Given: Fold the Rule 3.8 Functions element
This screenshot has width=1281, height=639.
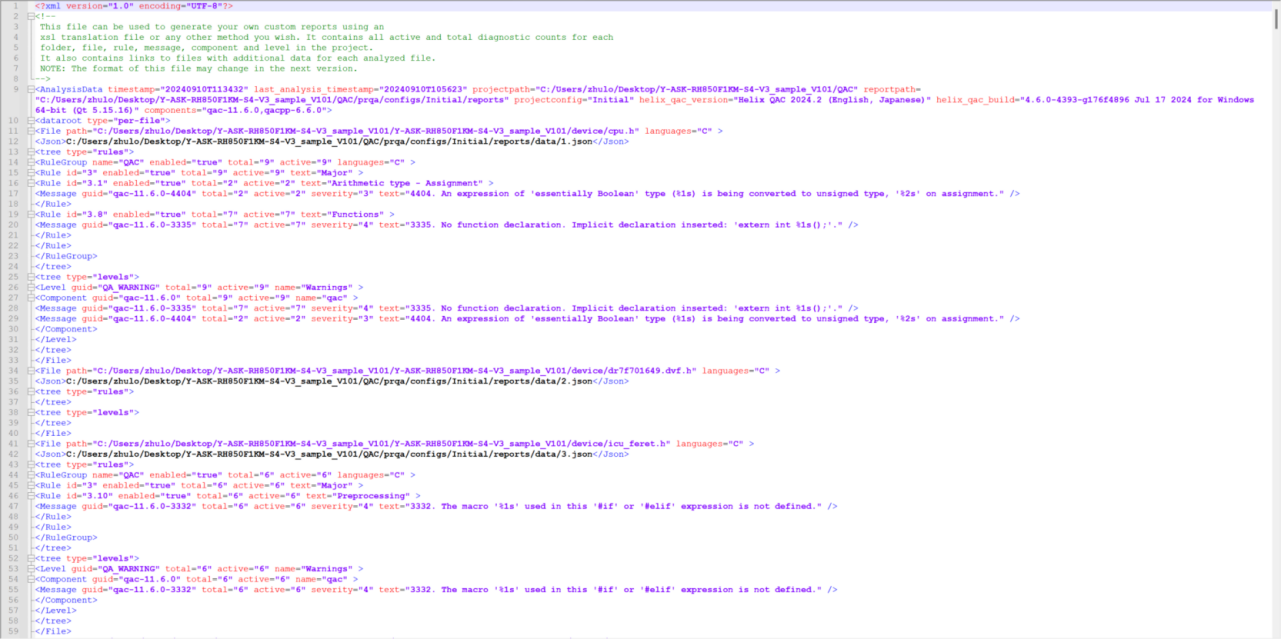Looking at the screenshot, I should [x=31, y=214].
